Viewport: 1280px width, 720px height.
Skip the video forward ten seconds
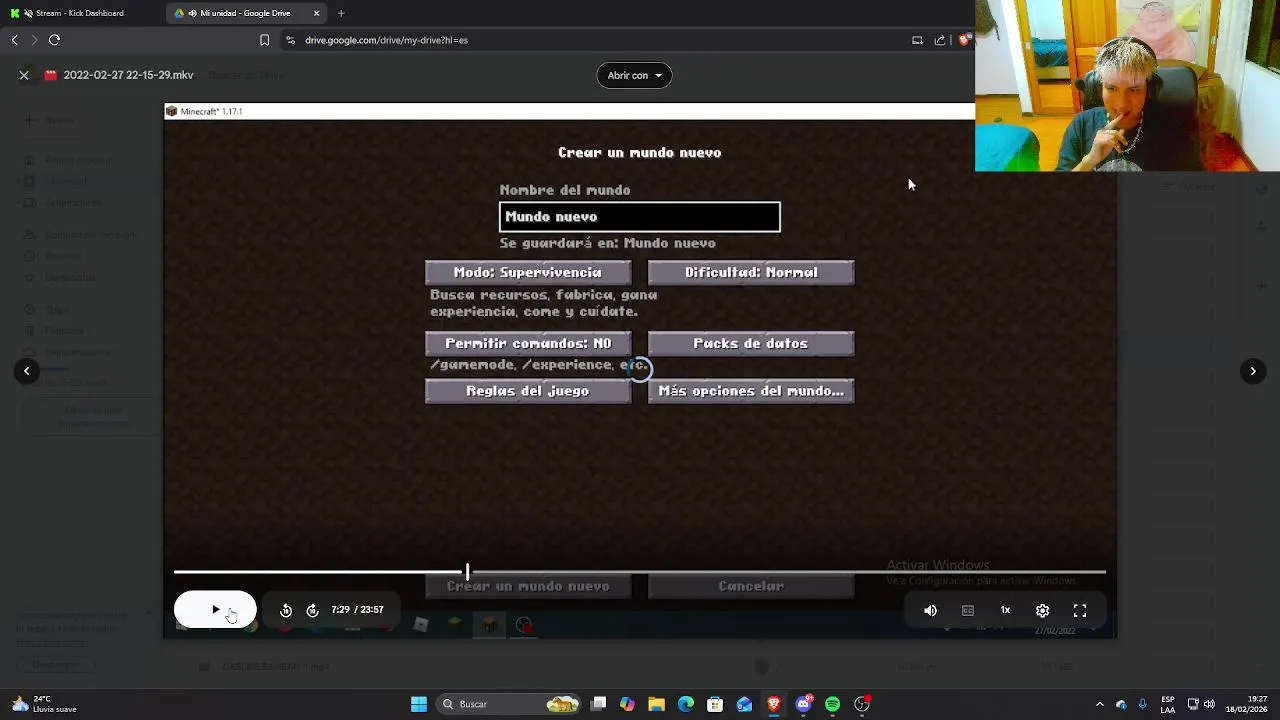(x=312, y=610)
